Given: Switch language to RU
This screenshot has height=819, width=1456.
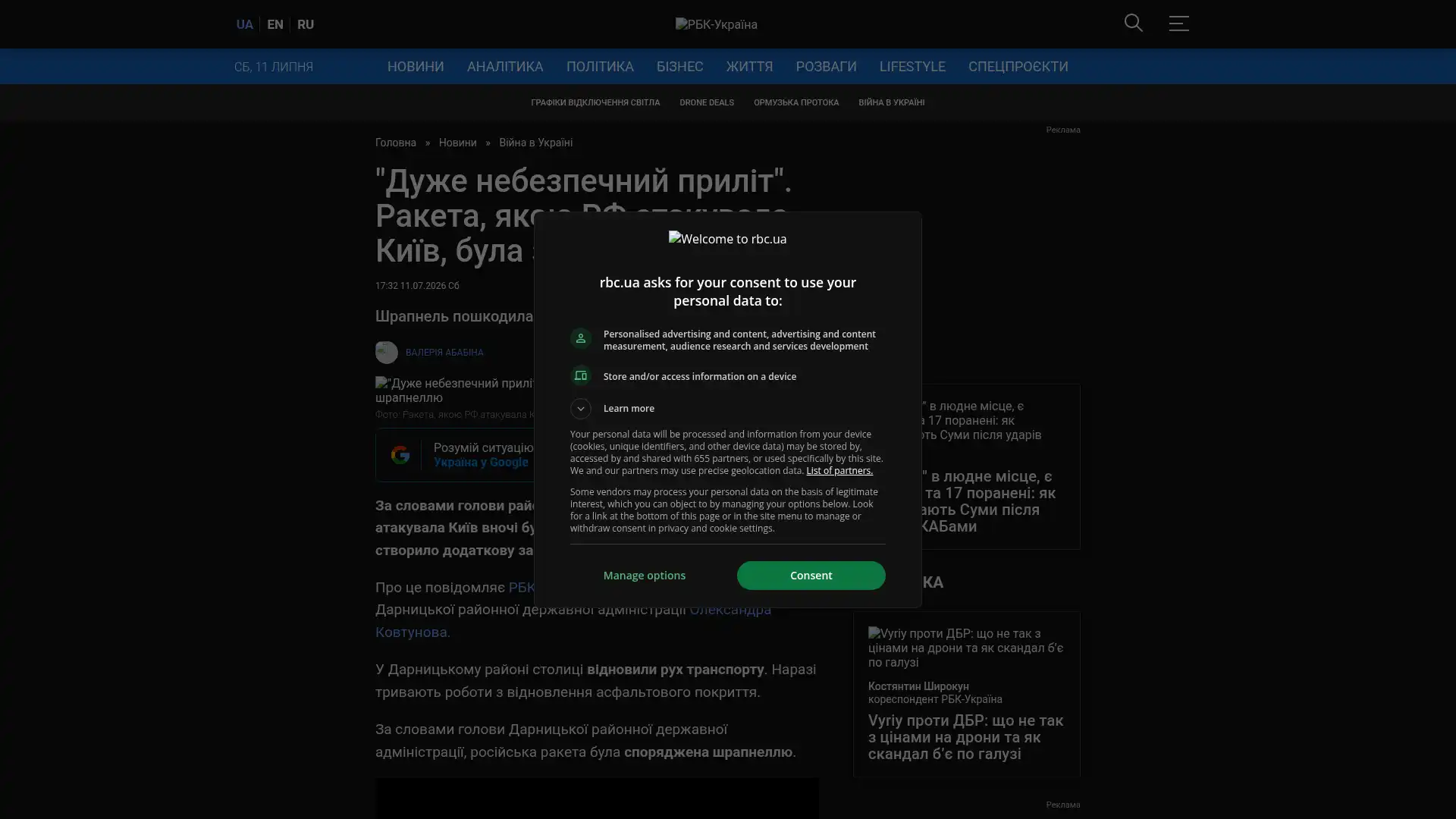Looking at the screenshot, I should (306, 24).
